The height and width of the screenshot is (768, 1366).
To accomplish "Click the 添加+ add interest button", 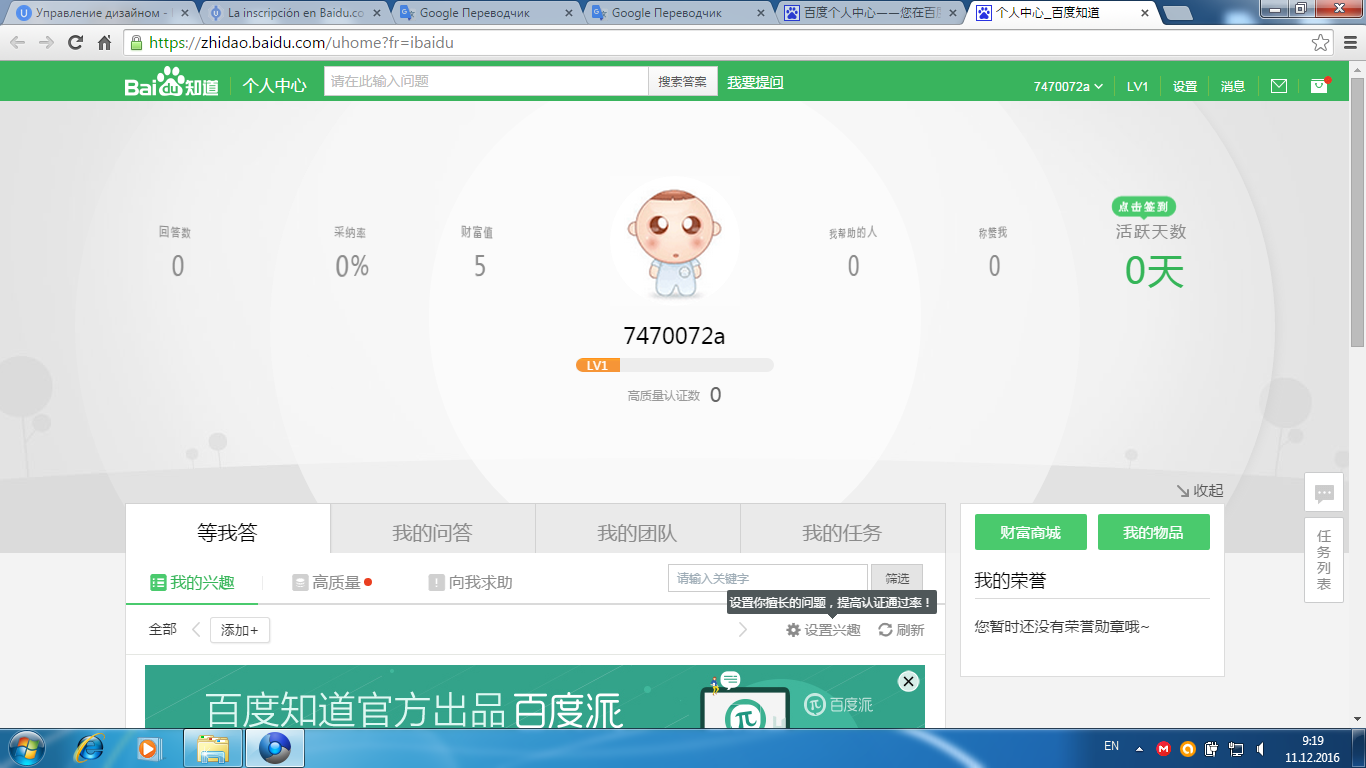I will [240, 630].
